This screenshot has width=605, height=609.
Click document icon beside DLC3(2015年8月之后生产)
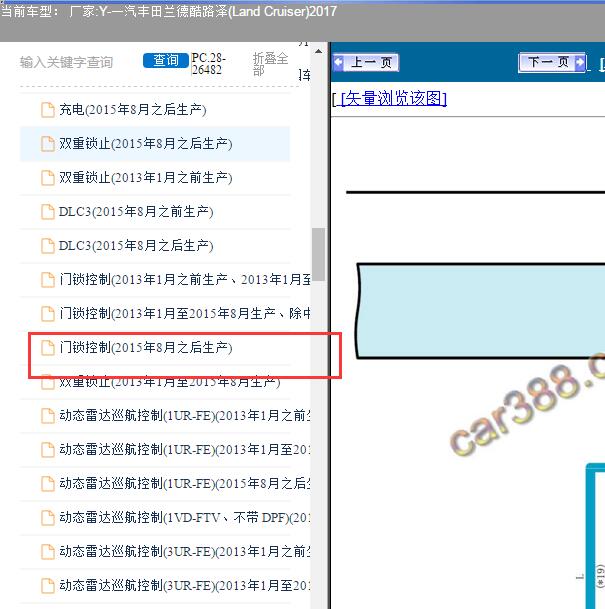(x=48, y=246)
